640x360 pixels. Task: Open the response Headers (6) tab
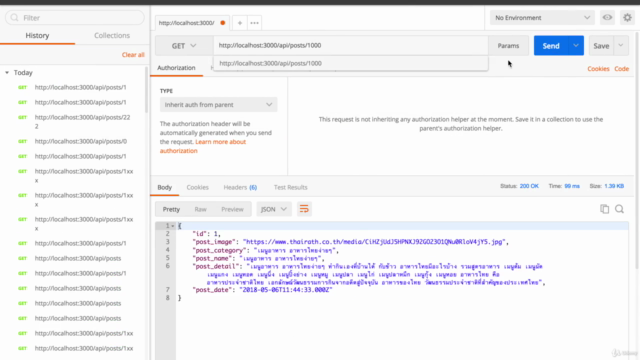240,187
